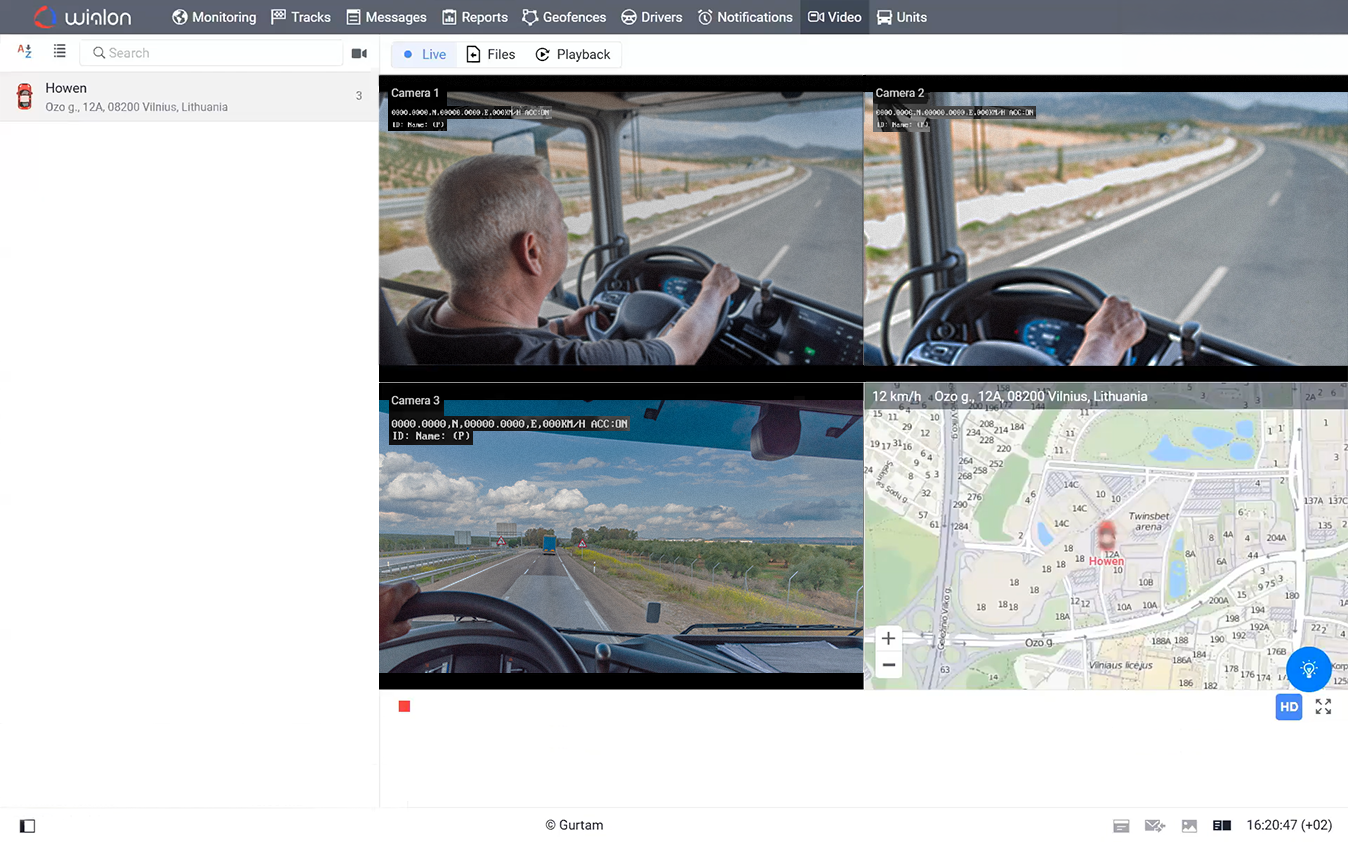Viewport: 1348px width, 842px height.
Task: Click the 16:20:47 (+02) clock
Action: pos(1289,826)
